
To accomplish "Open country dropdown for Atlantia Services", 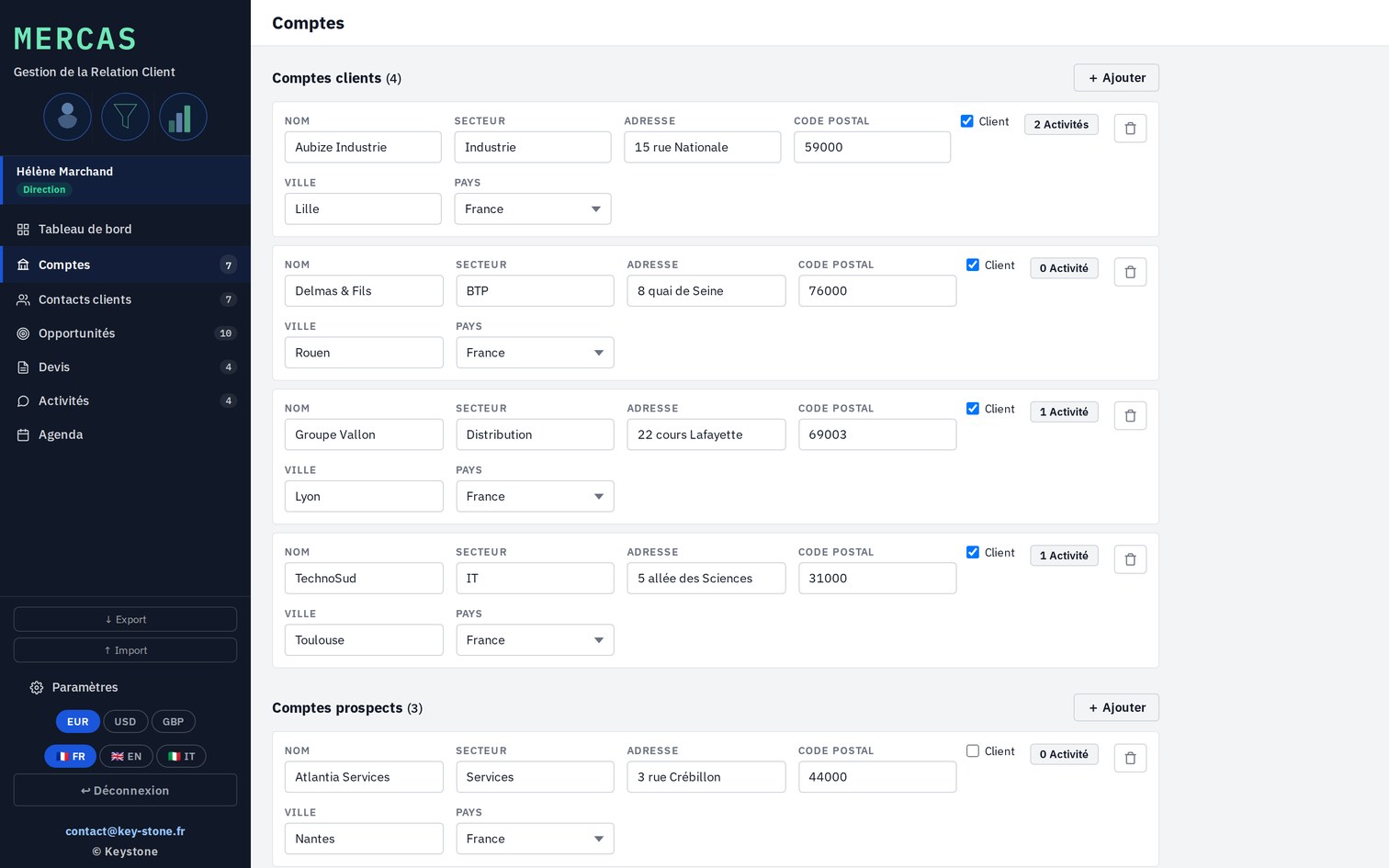I will click(535, 839).
